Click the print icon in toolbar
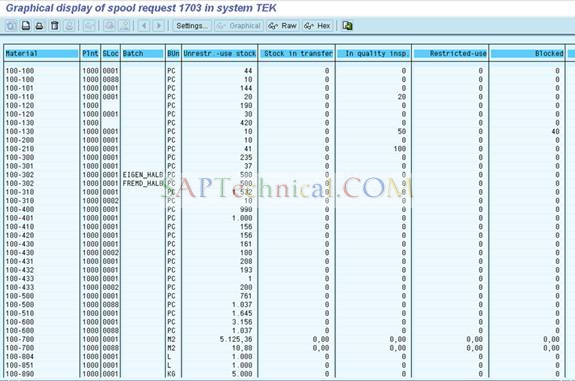The image size is (575, 381). pos(40,26)
